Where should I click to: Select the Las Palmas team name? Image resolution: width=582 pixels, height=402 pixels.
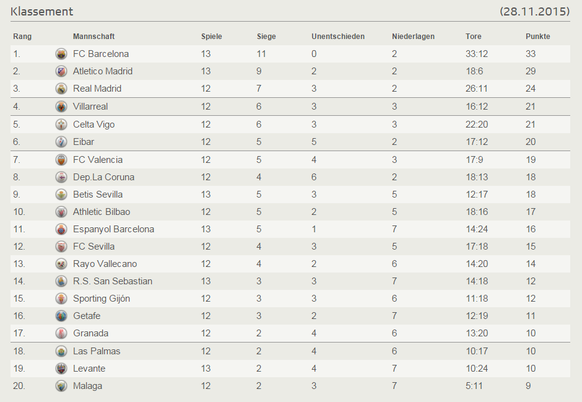(97, 351)
